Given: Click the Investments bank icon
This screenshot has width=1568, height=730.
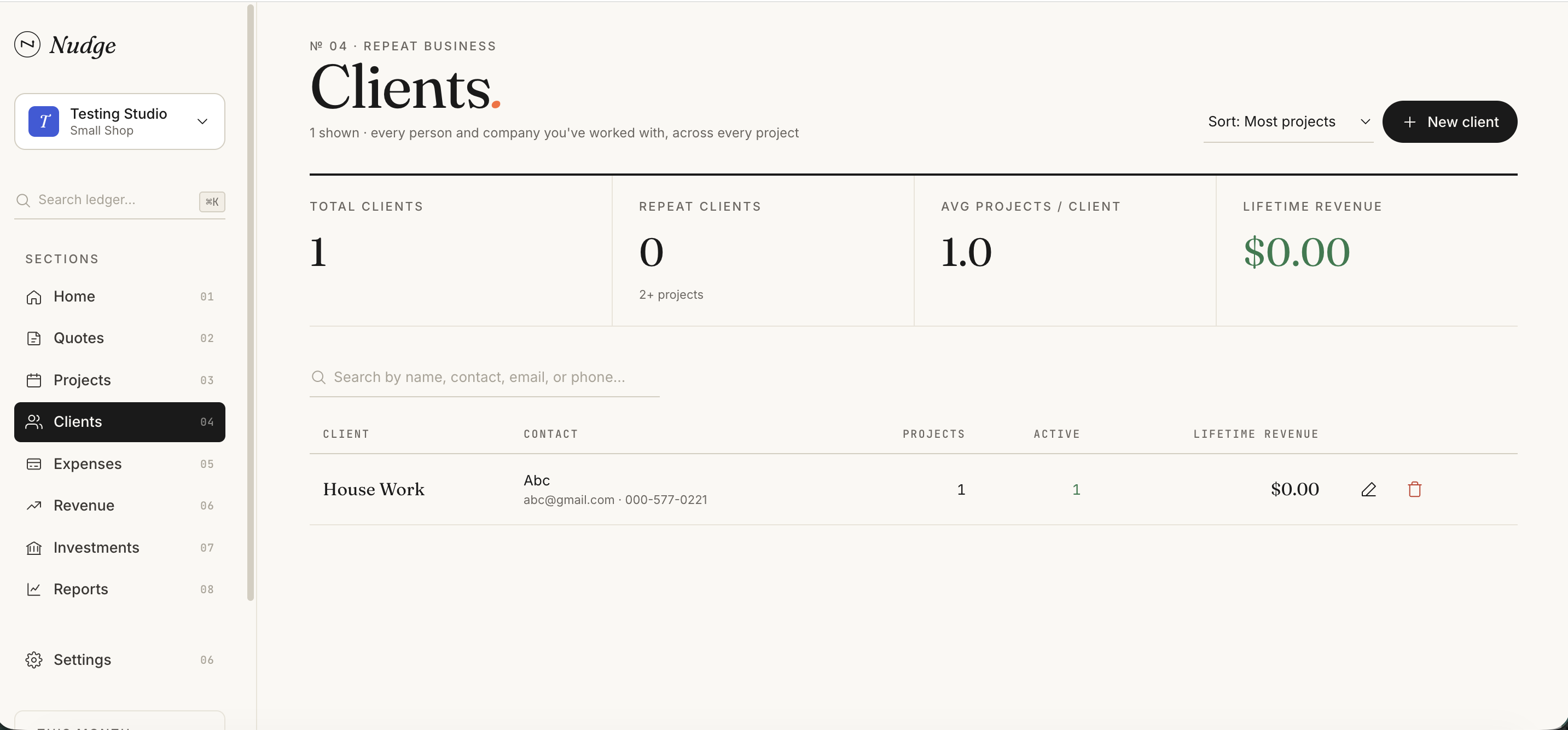Looking at the screenshot, I should 34,548.
